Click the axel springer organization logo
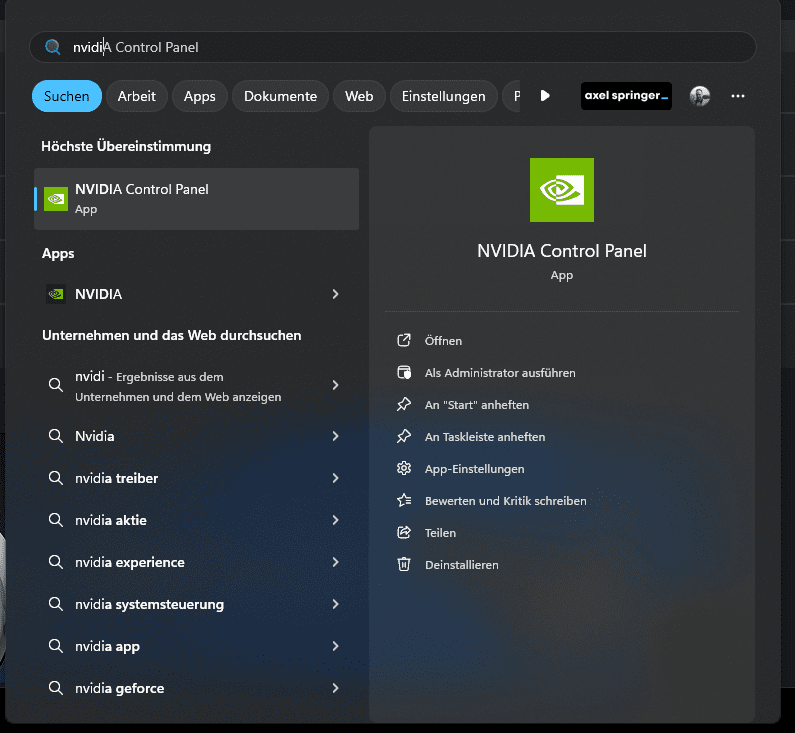Screen dimensions: 795x733 tap(626, 96)
